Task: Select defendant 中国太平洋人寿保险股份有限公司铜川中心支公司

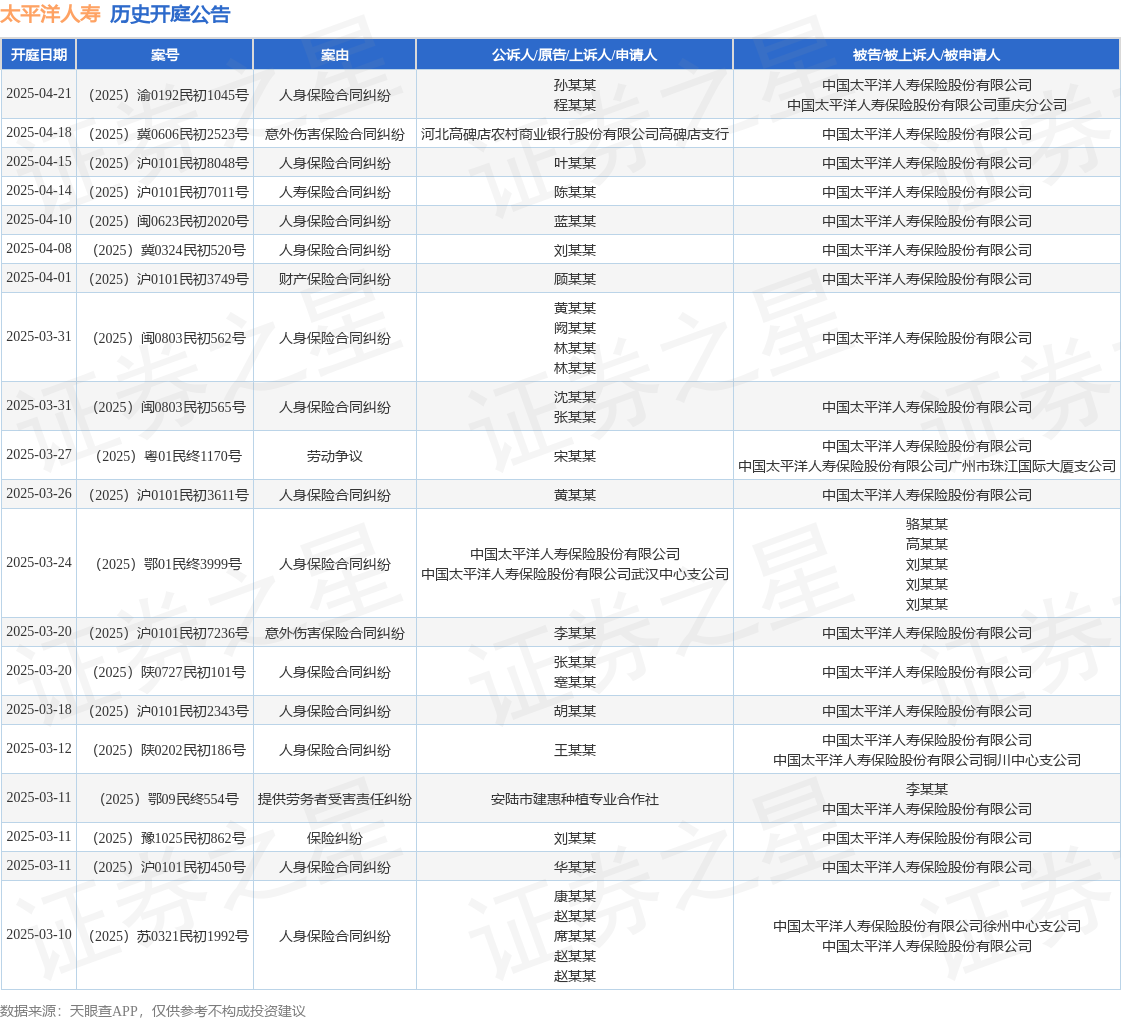Action: tap(927, 760)
